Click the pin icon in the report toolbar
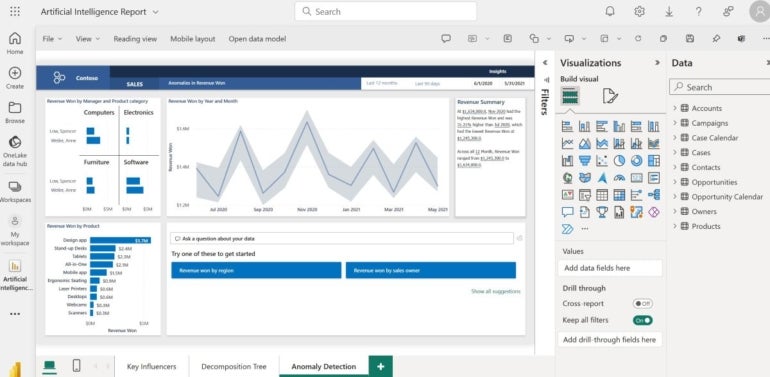Viewport: 770px width, 377px height. [716, 39]
